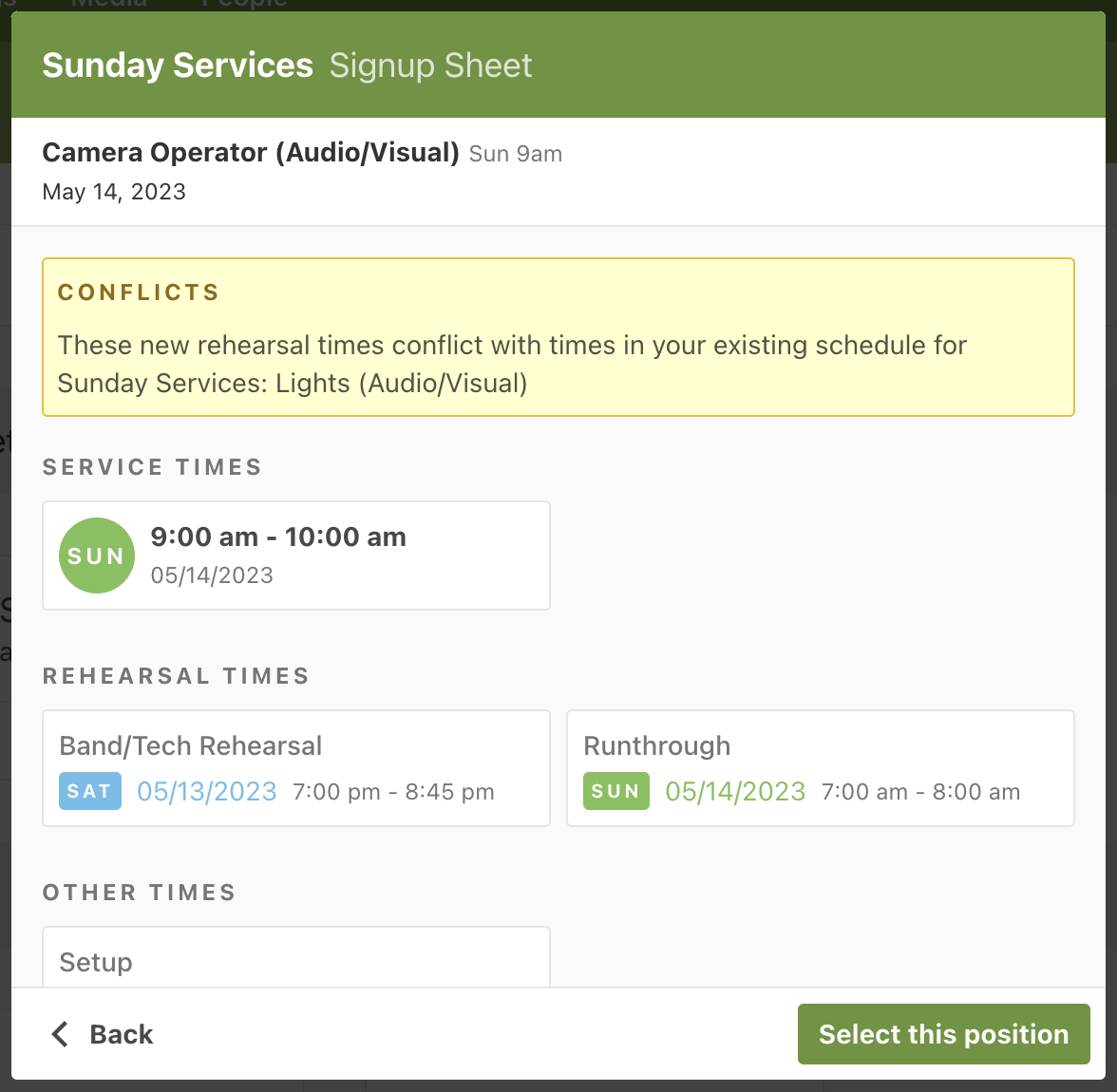Image resolution: width=1117 pixels, height=1092 pixels.
Task: Click the Back chevron arrow icon
Action: pos(60,1034)
